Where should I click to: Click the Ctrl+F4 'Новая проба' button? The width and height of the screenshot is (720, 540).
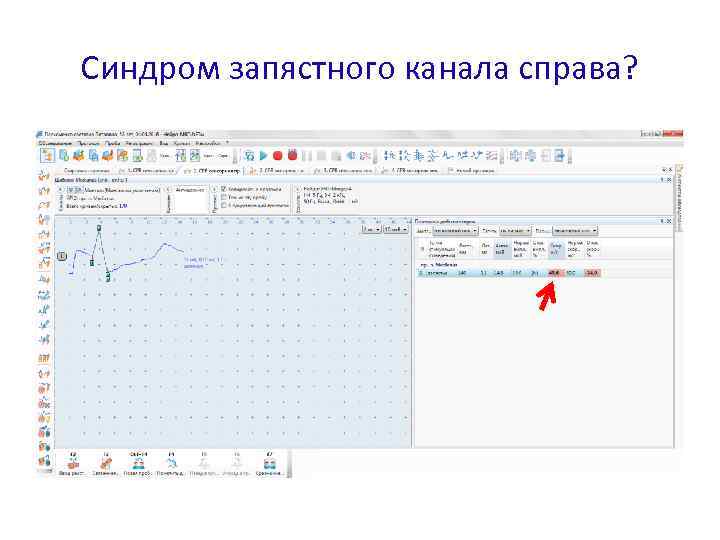pos(138,464)
